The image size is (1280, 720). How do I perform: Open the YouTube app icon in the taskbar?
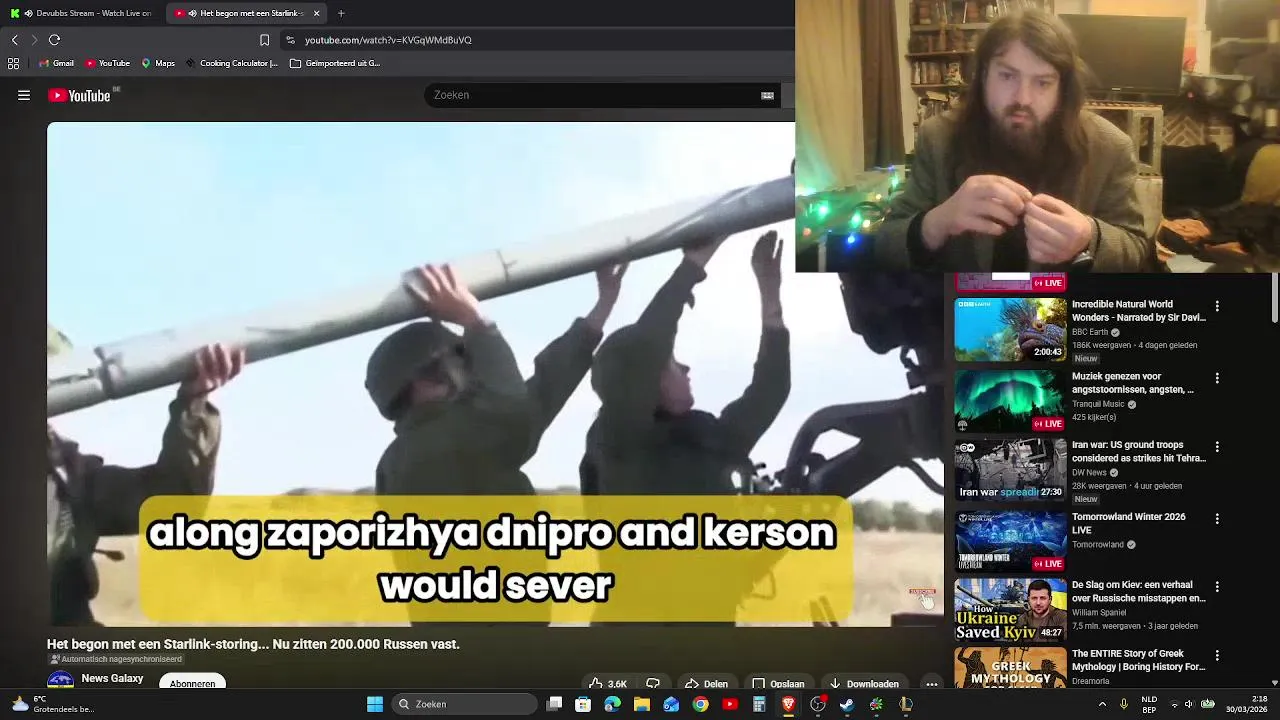point(730,704)
